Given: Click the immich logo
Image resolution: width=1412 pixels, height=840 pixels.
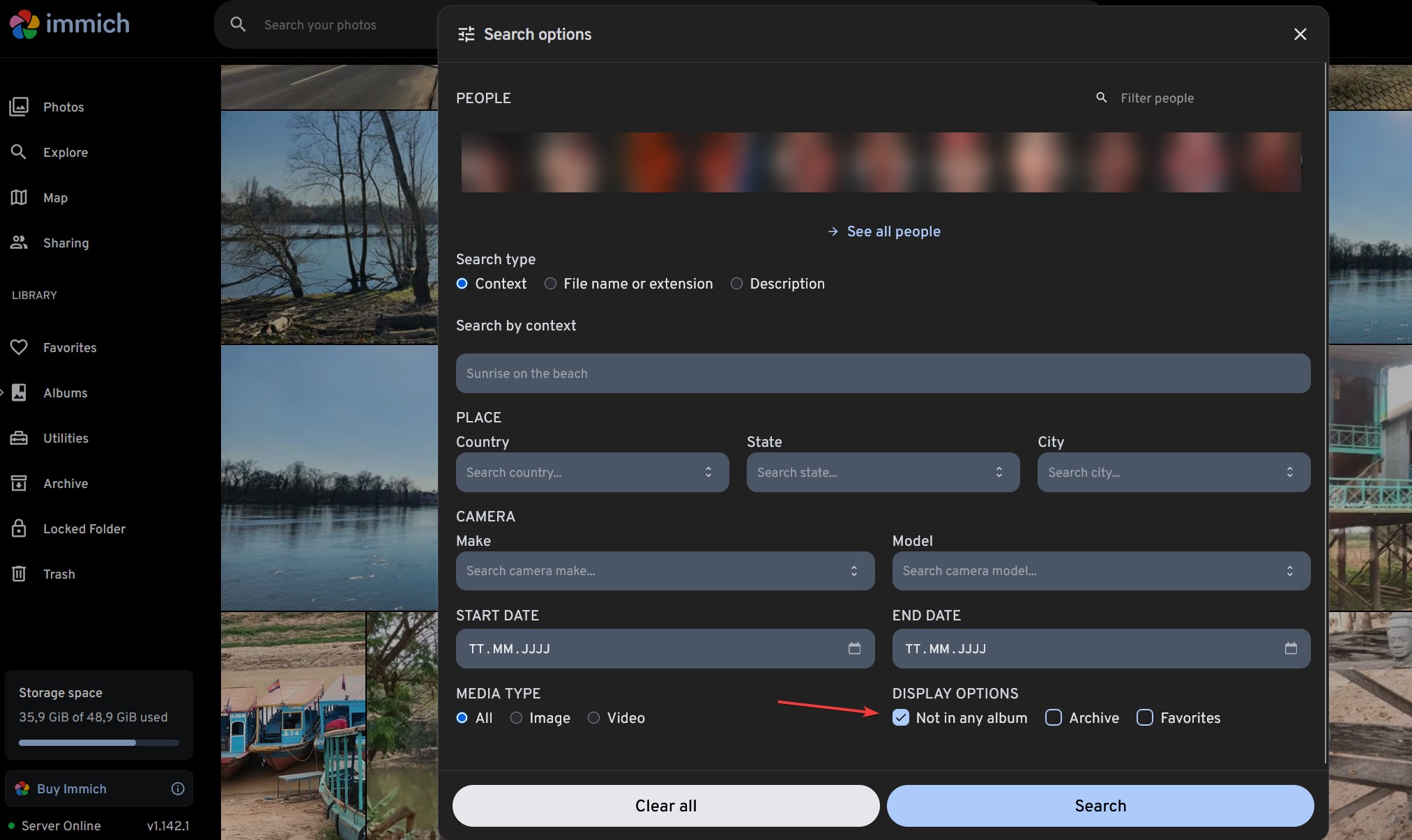Looking at the screenshot, I should tap(69, 24).
